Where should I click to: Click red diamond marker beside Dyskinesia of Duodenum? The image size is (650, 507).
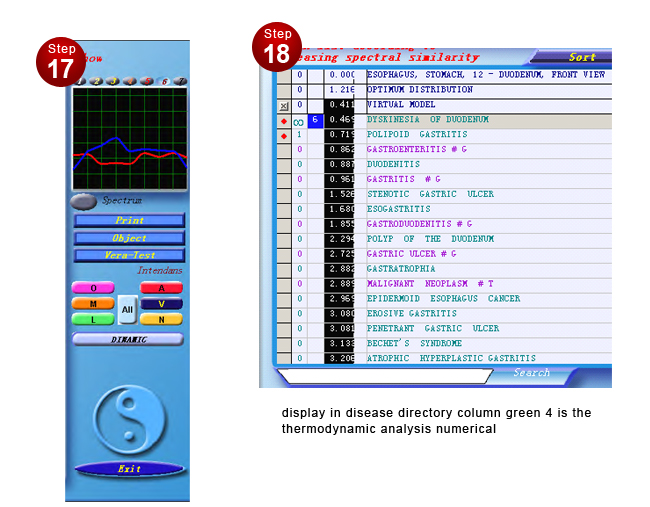tap(284, 120)
